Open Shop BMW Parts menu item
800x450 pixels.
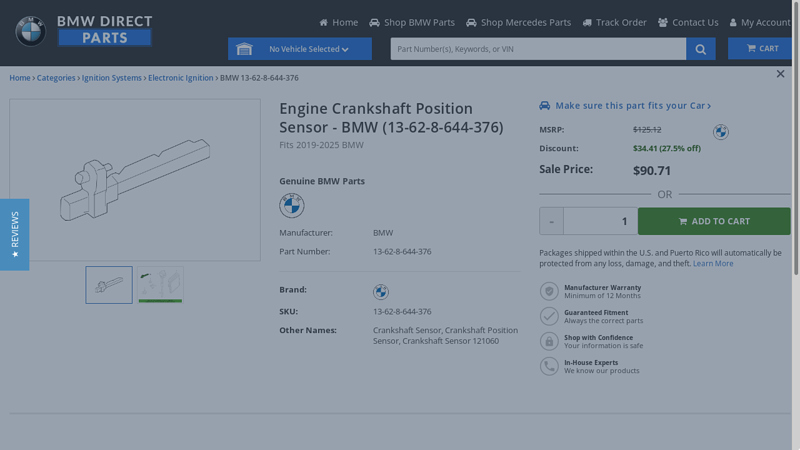tap(412, 22)
